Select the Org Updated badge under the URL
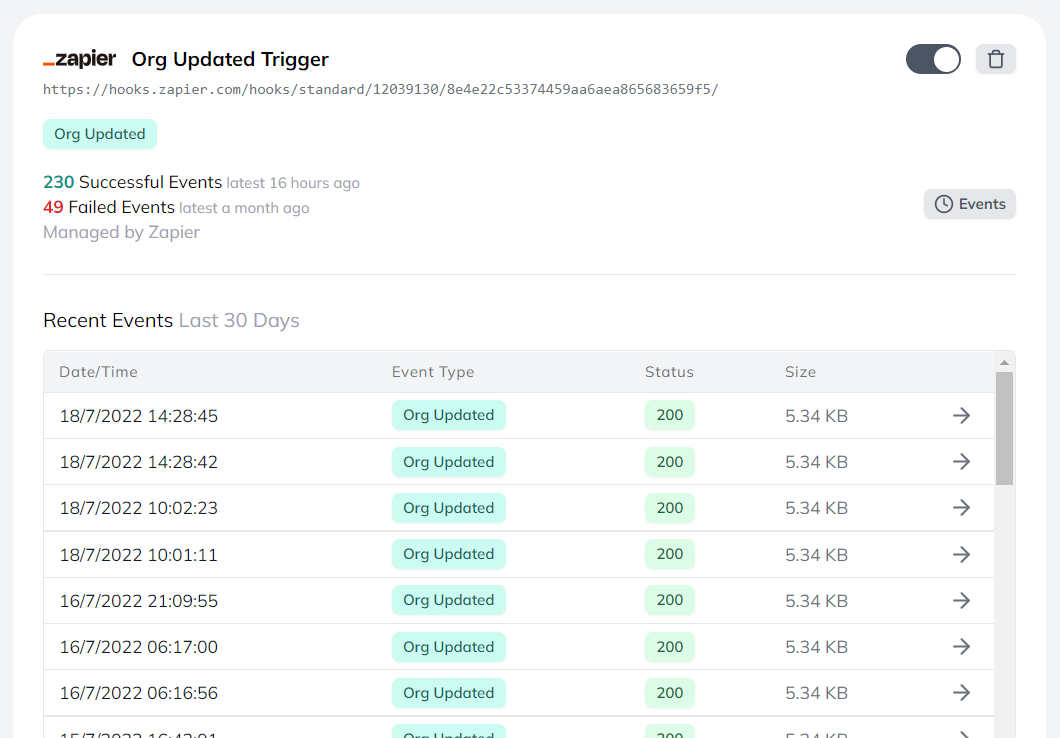The height and width of the screenshot is (738, 1060). 99,133
